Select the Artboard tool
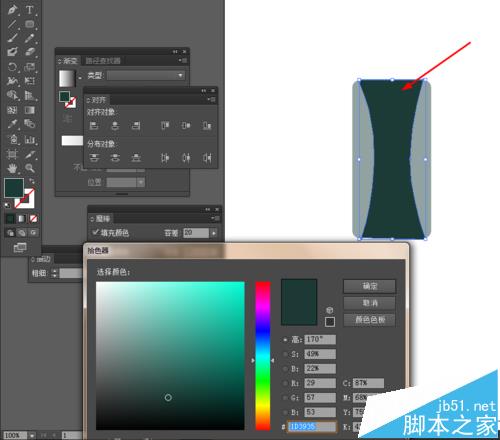The width and height of the screenshot is (500, 440). [12, 154]
